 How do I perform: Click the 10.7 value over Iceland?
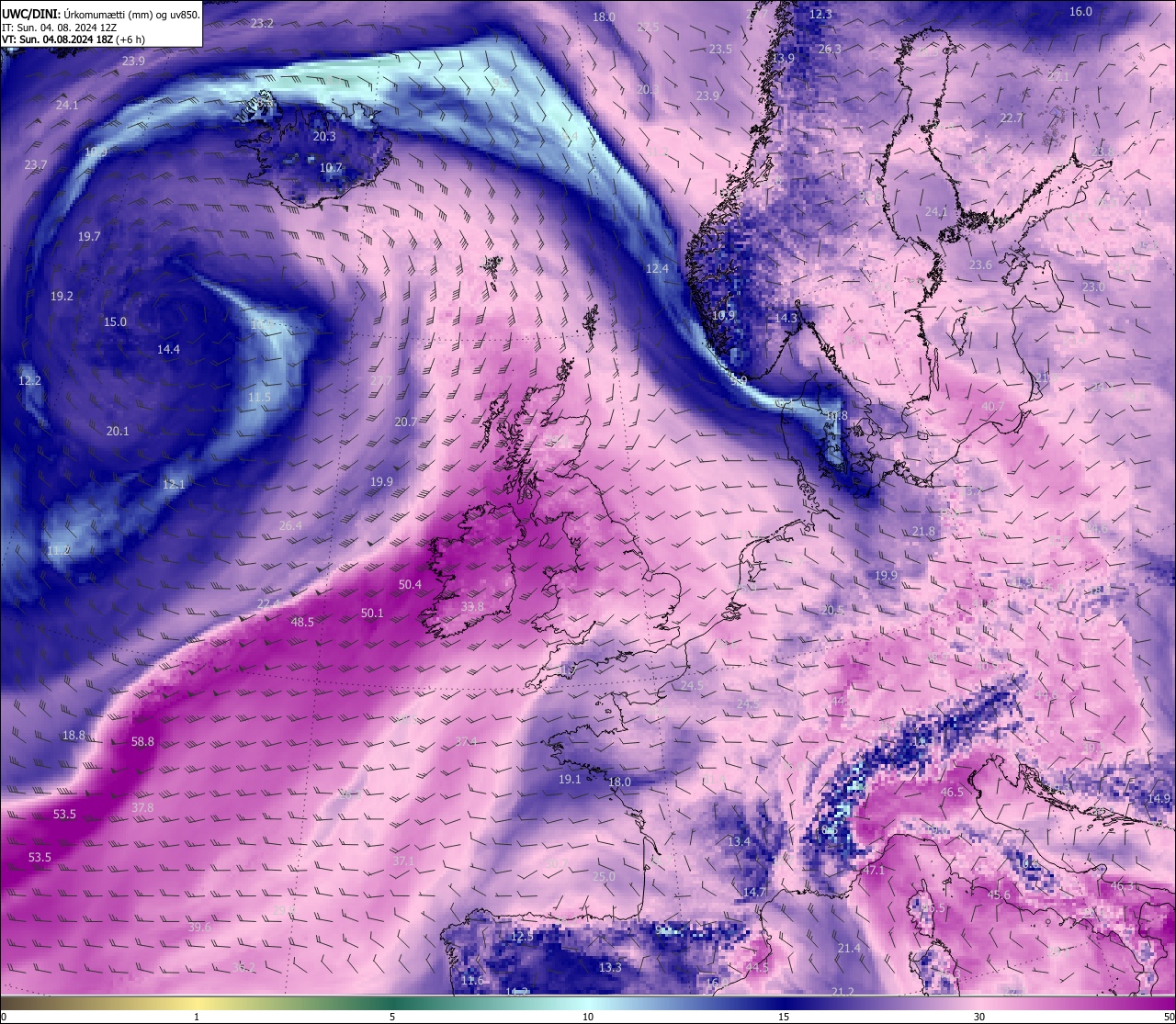(x=331, y=167)
